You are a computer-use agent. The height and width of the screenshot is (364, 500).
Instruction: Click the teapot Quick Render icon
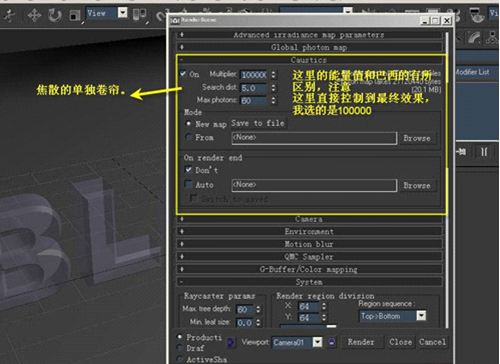477,15
